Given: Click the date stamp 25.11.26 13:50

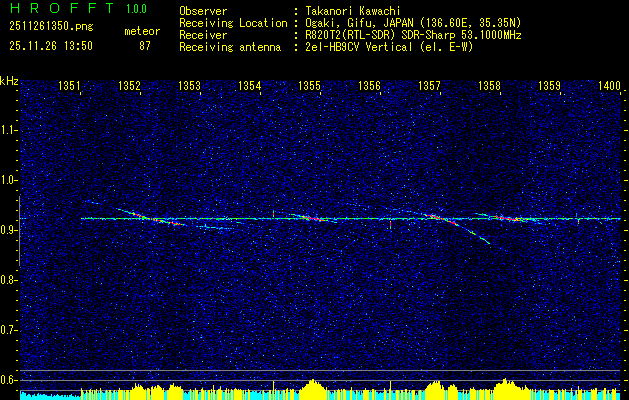Looking at the screenshot, I should [x=51, y=46].
